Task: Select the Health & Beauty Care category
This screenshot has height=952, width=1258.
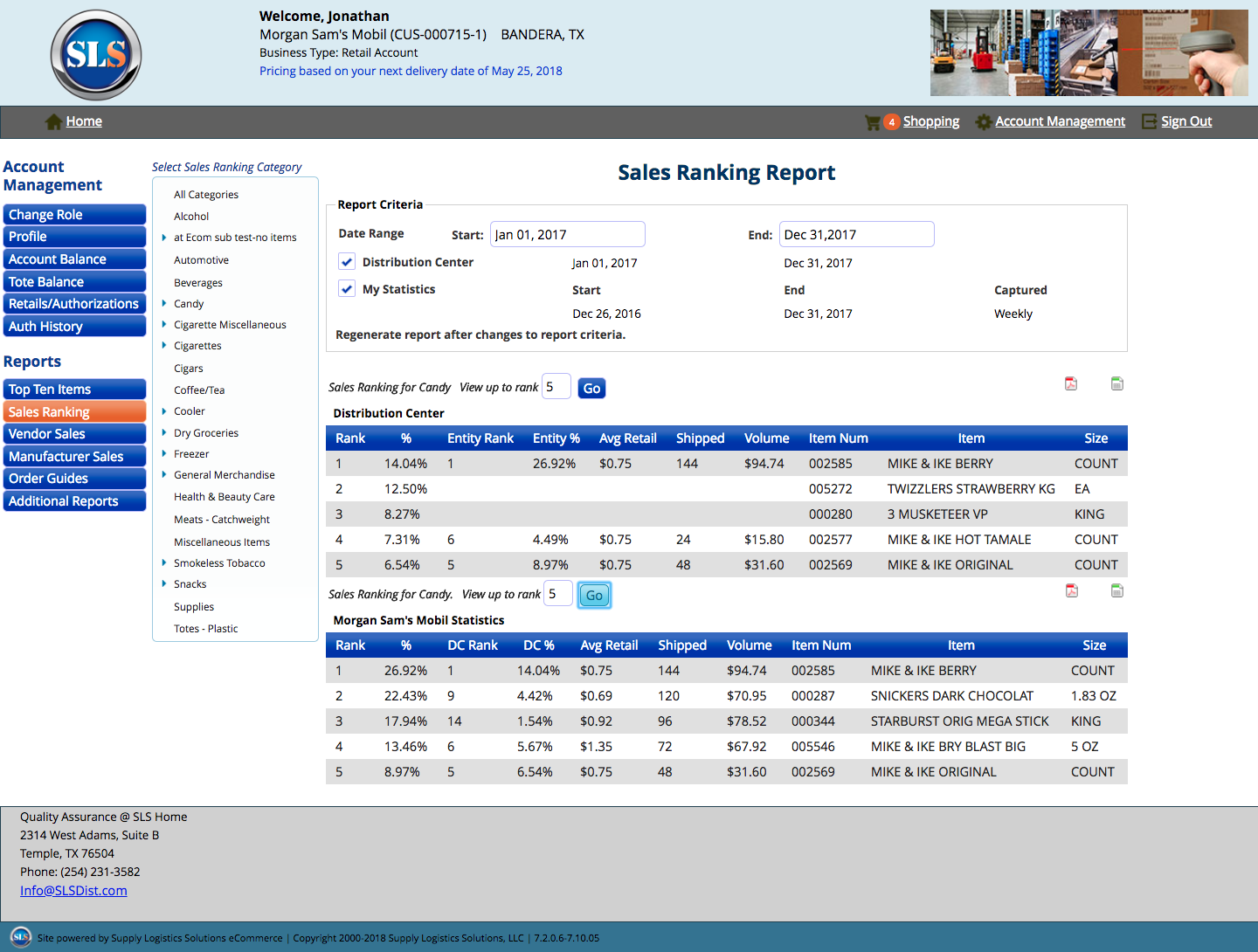Action: point(225,497)
